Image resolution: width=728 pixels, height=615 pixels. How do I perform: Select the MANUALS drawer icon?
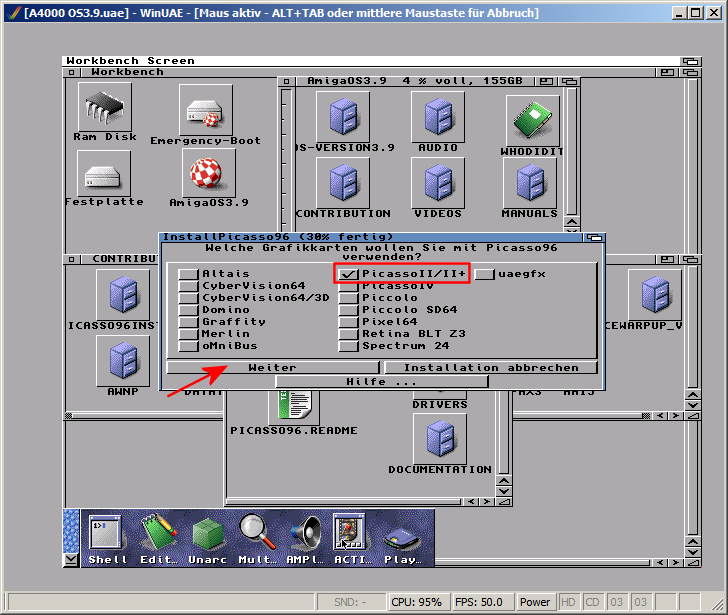530,183
